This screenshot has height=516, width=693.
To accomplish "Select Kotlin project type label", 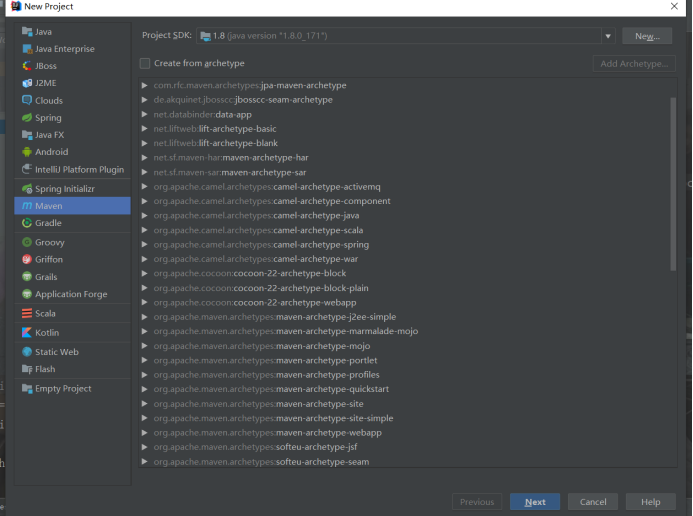I will pos(47,332).
